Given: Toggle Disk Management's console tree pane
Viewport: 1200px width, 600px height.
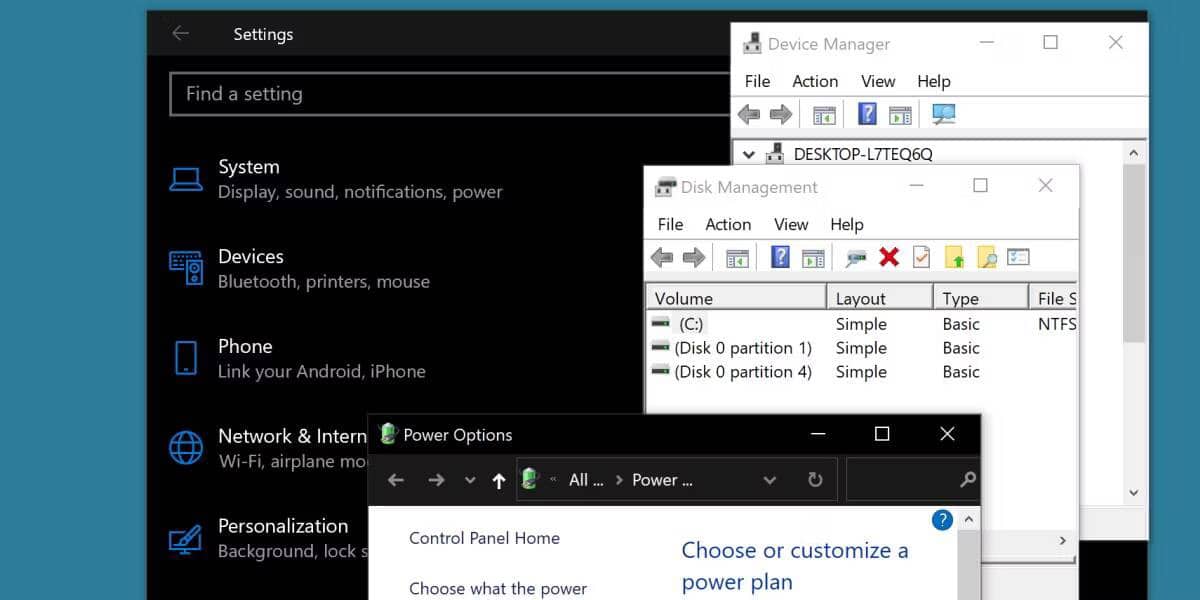Looking at the screenshot, I should tap(737, 257).
